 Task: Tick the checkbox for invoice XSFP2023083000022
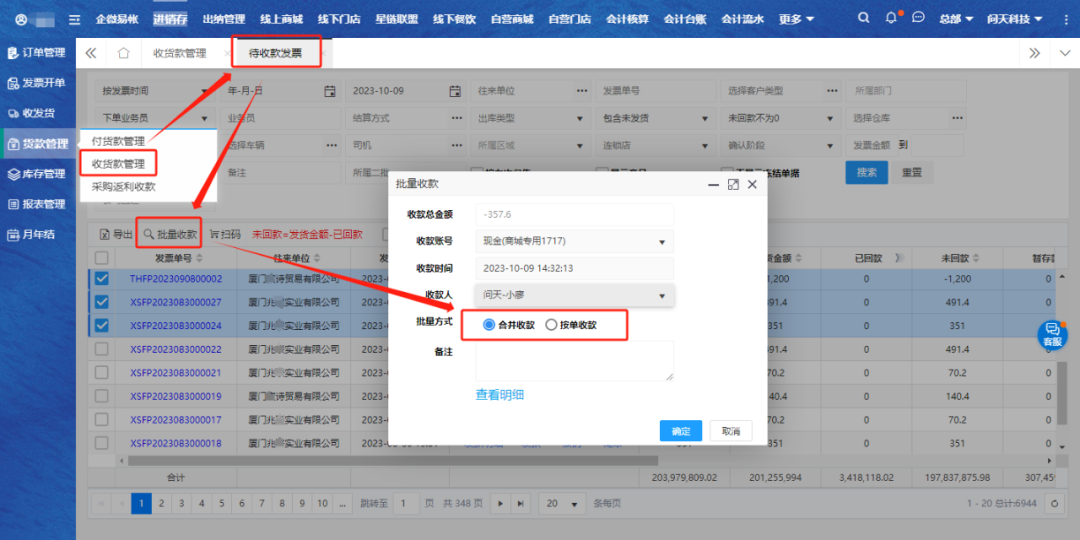(x=101, y=349)
